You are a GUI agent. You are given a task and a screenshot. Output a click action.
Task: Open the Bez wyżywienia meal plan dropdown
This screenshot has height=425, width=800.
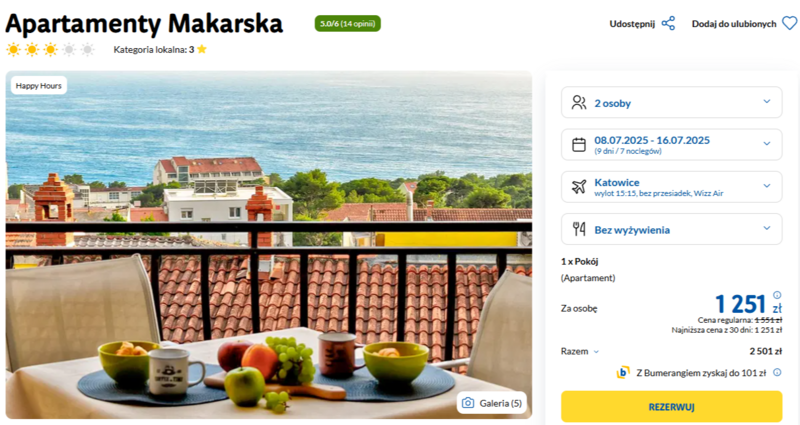[x=671, y=229]
